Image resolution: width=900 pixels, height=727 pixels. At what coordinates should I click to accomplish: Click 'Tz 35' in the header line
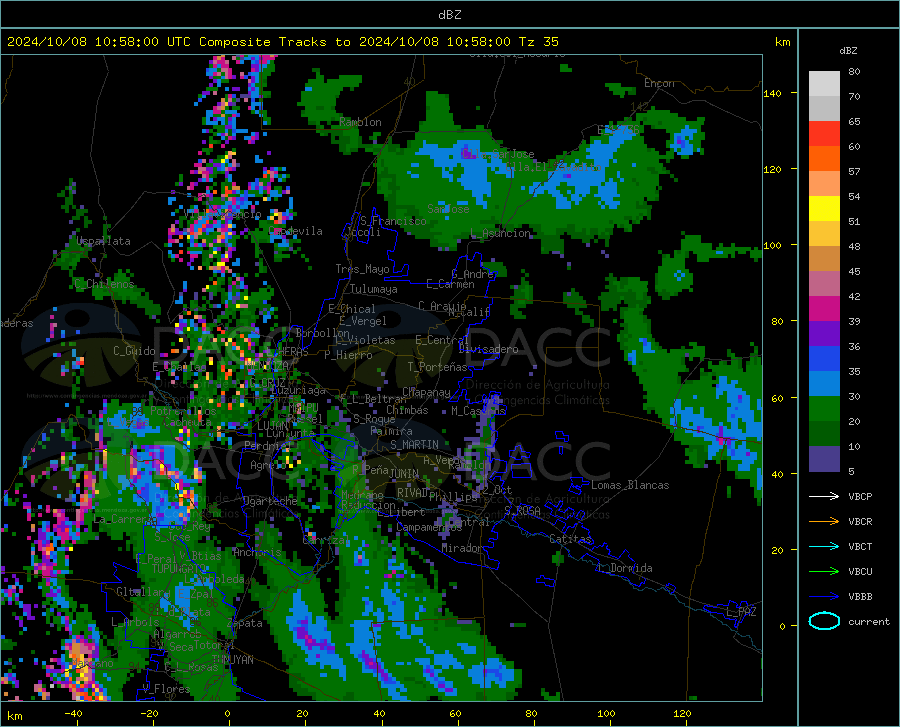tap(538, 41)
